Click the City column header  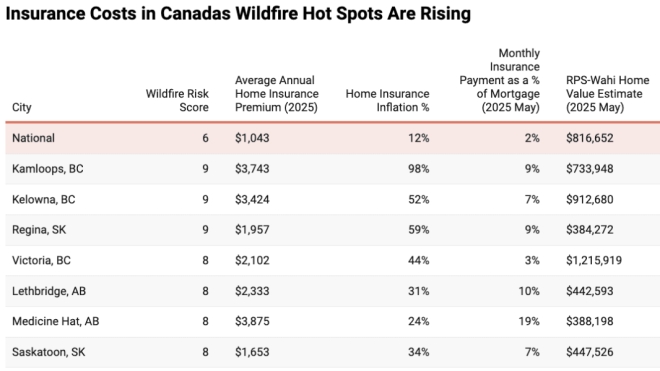(x=22, y=107)
